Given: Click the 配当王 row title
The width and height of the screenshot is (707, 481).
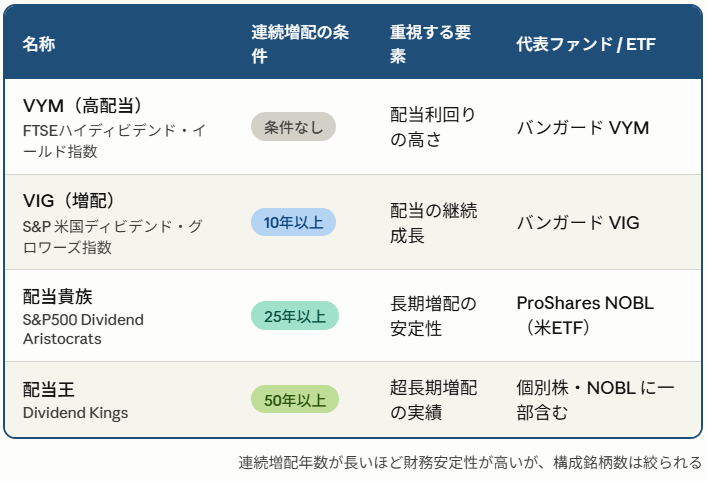Looking at the screenshot, I should (49, 389).
